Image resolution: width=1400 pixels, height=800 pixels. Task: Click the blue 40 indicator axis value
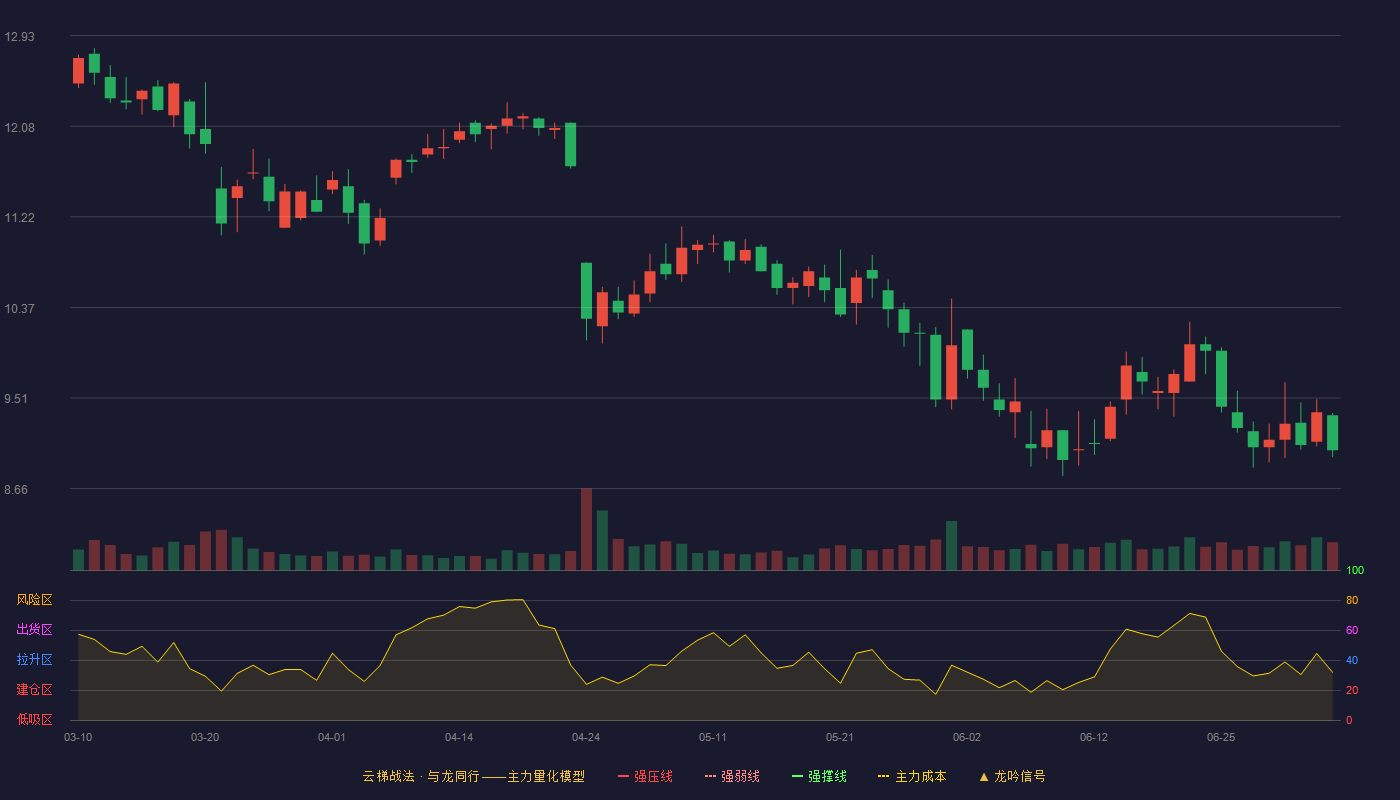click(x=1352, y=660)
